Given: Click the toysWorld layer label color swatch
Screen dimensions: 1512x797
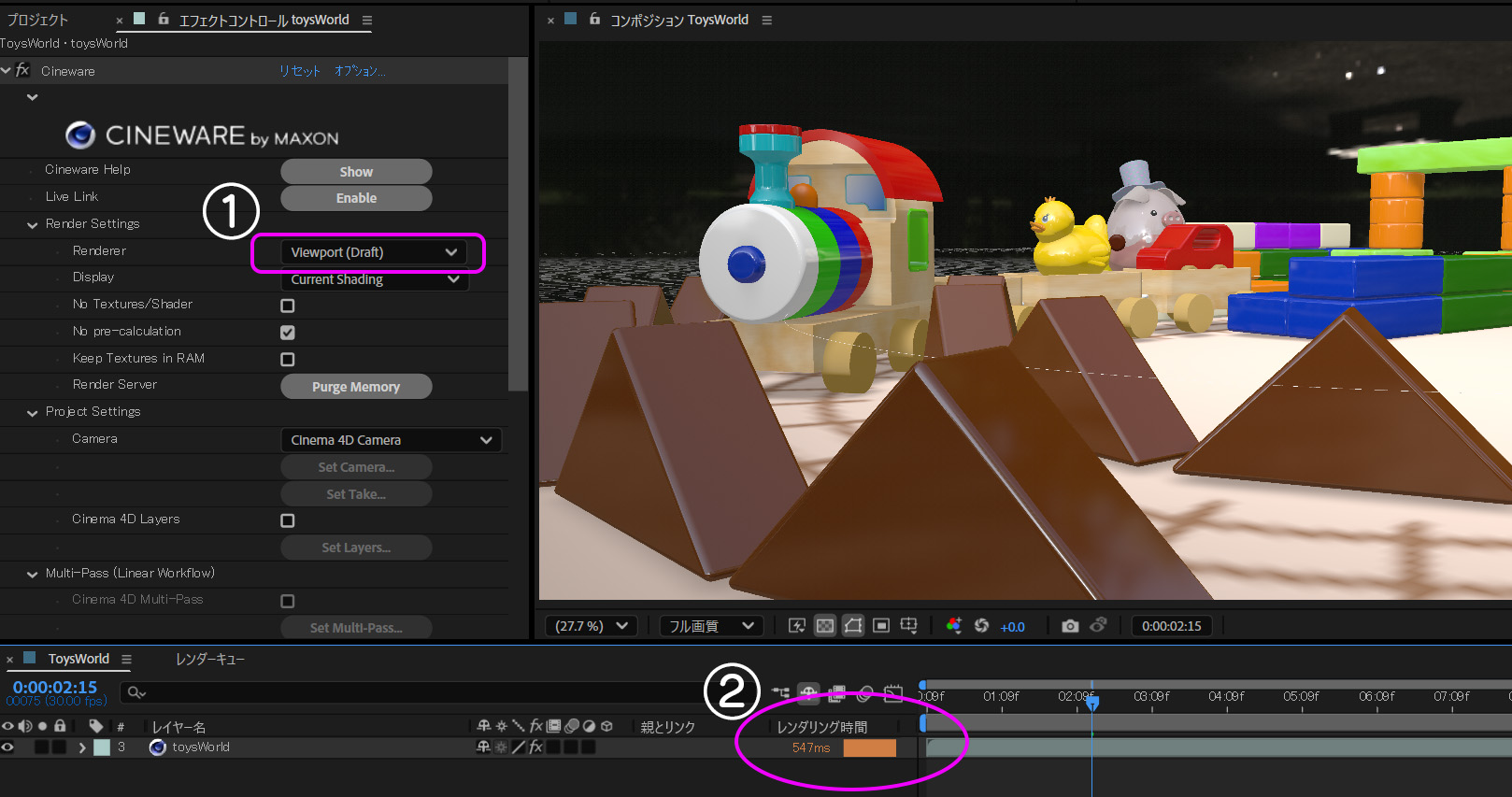Looking at the screenshot, I should point(102,747).
